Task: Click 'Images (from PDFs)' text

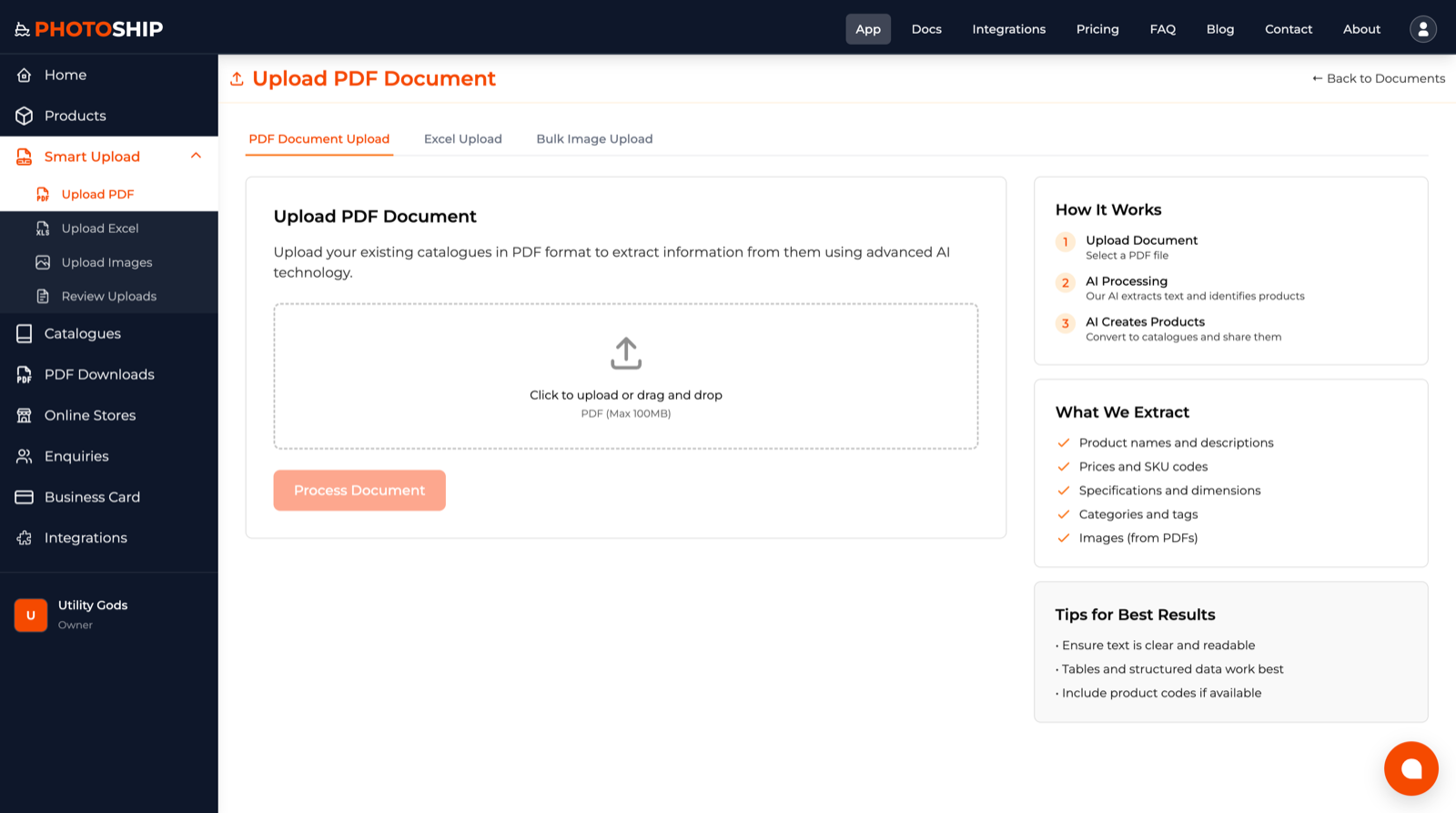Action: (1137, 538)
